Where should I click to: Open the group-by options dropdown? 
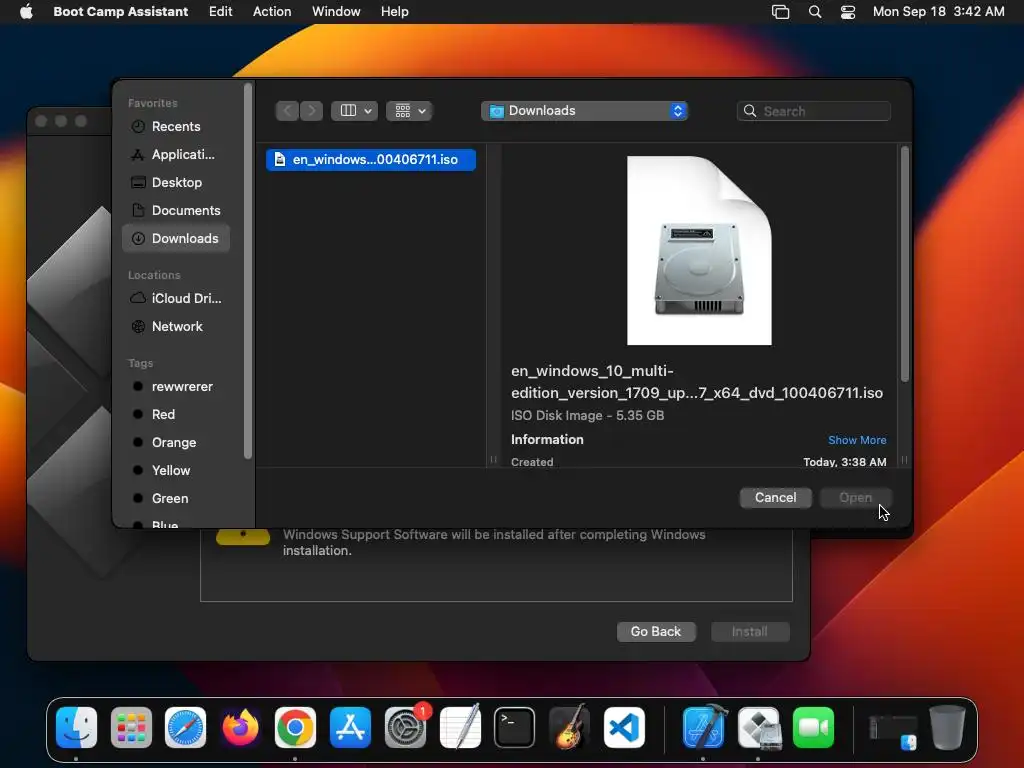(x=409, y=111)
